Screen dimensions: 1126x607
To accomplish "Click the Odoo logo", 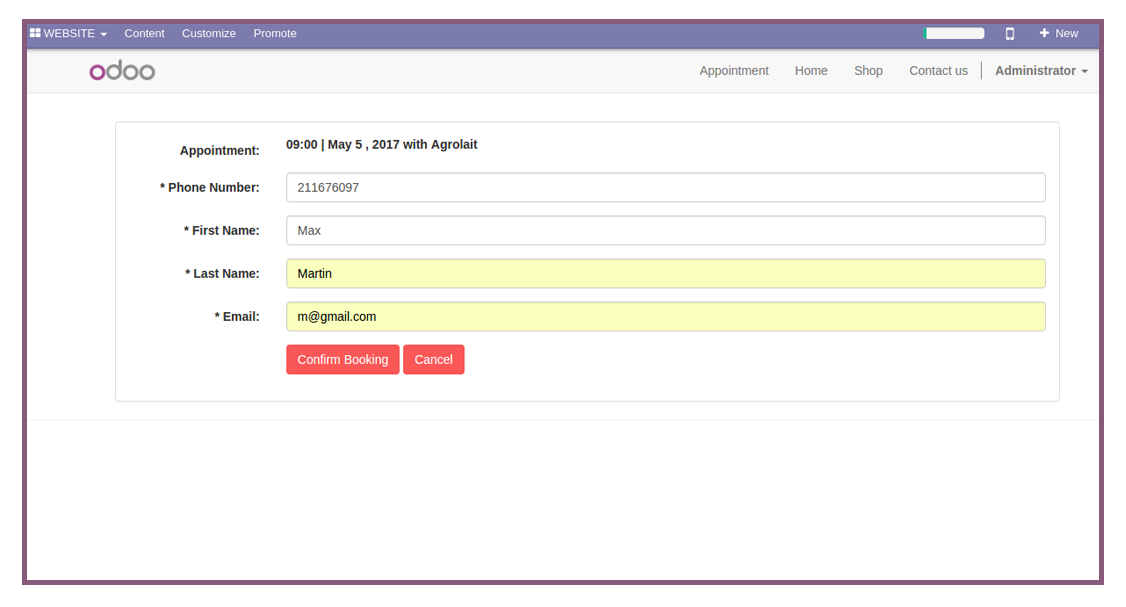I will 122,70.
